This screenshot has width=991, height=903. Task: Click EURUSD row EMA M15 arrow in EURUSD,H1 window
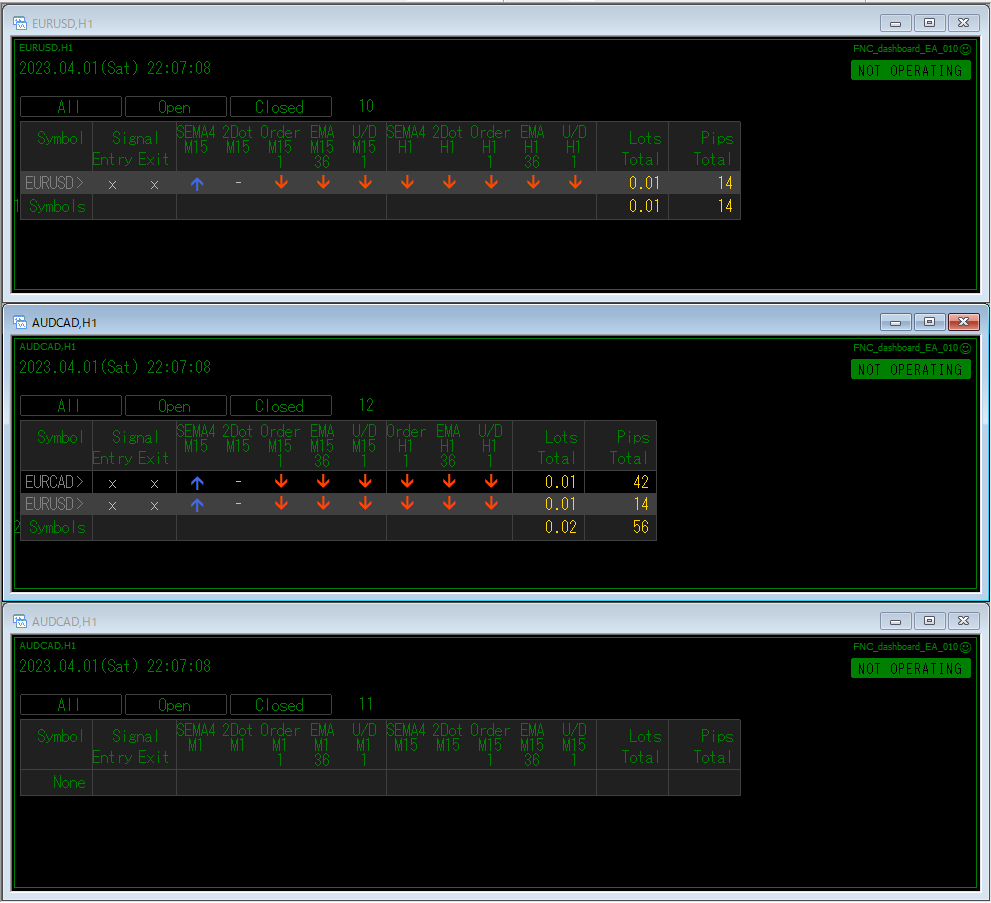tap(323, 183)
